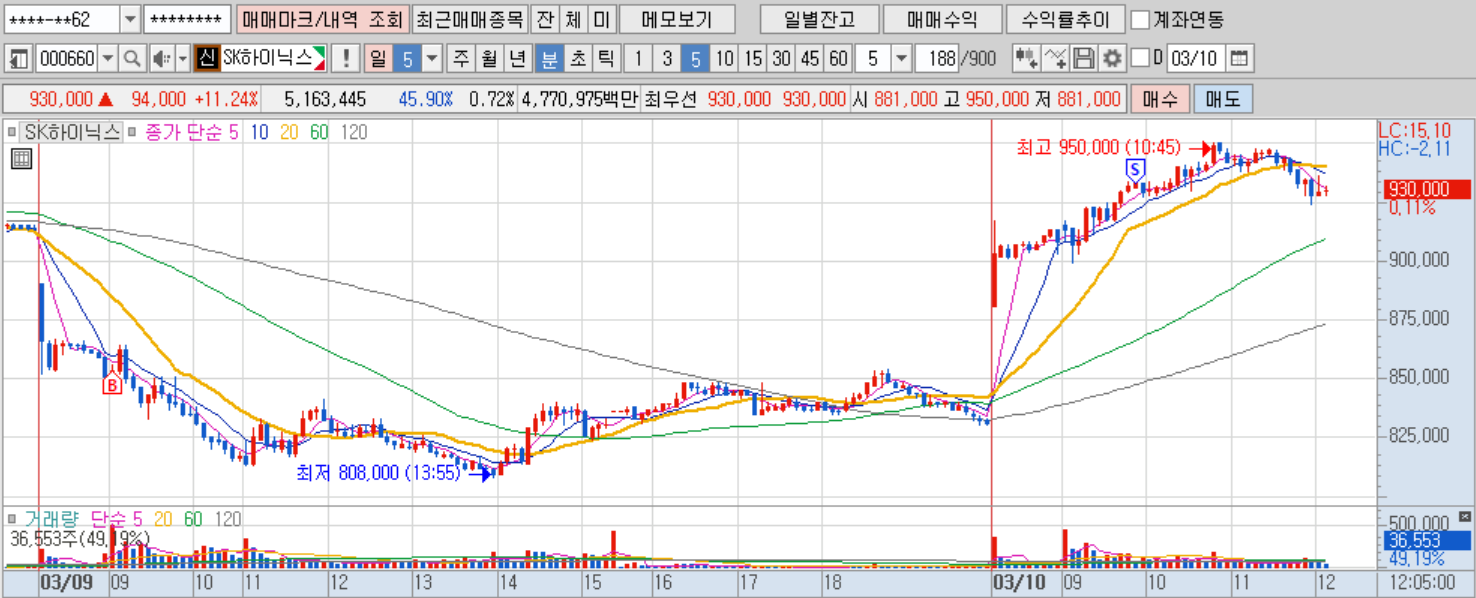The image size is (1476, 598).
Task: Click the speaker sound icon
Action: point(162,59)
